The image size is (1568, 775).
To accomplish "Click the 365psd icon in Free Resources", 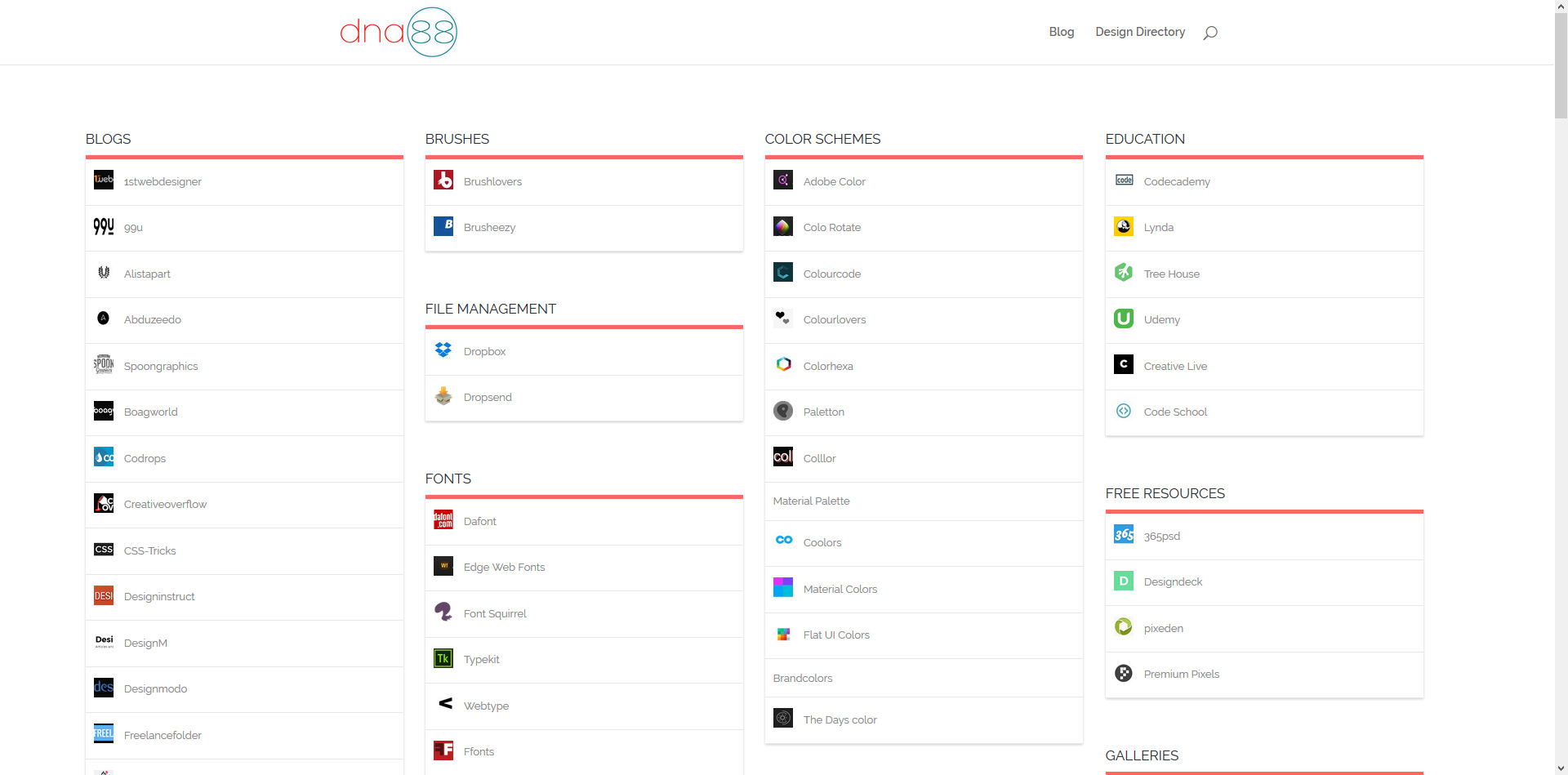I will coord(1123,534).
